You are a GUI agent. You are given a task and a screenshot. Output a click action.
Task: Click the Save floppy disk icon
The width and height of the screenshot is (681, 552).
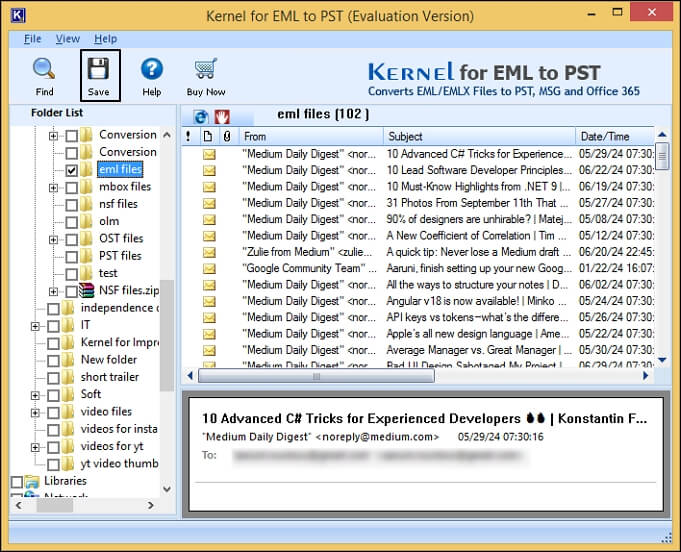[x=99, y=69]
